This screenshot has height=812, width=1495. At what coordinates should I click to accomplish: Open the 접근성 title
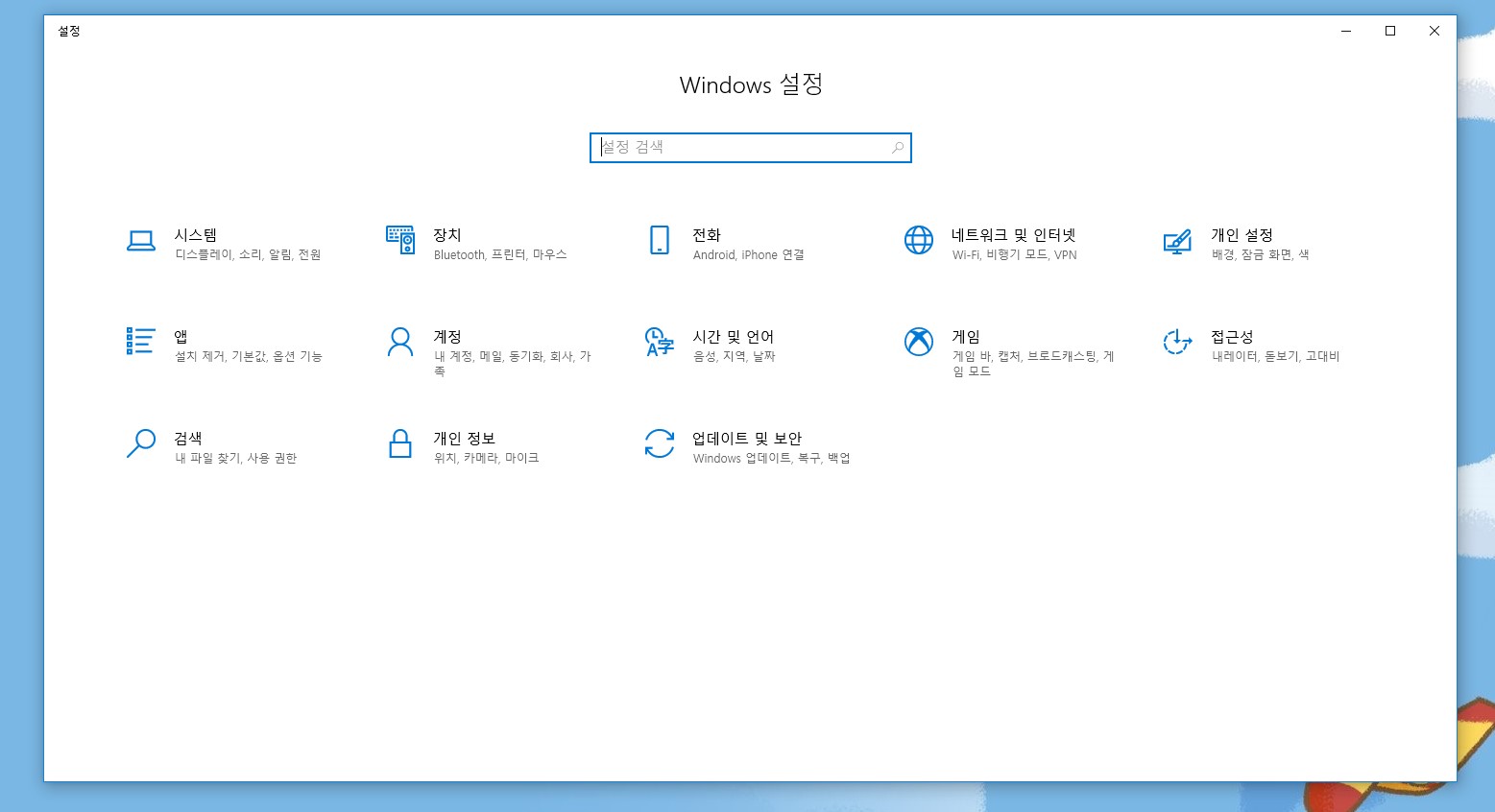pos(1232,337)
